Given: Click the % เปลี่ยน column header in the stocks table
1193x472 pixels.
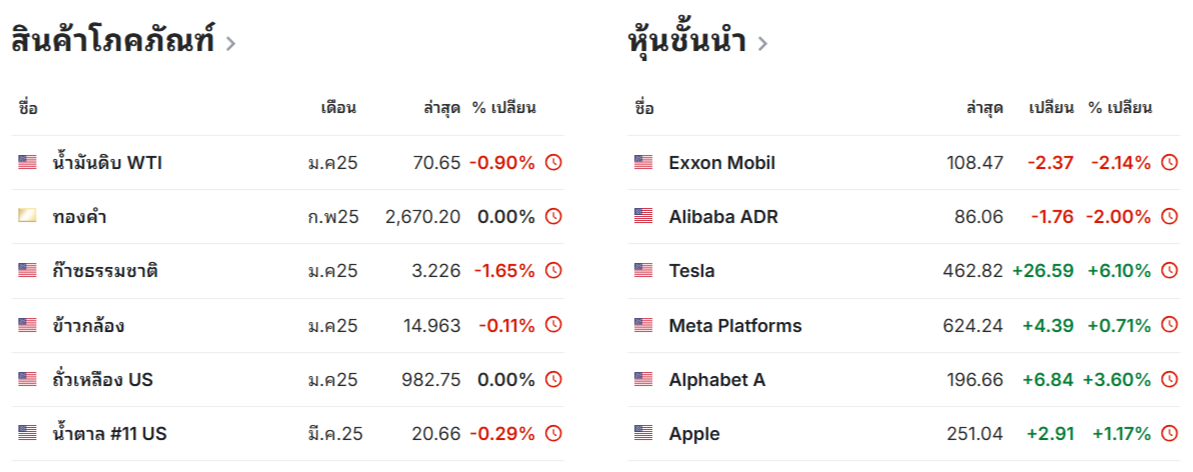Looking at the screenshot, I should 1120,108.
